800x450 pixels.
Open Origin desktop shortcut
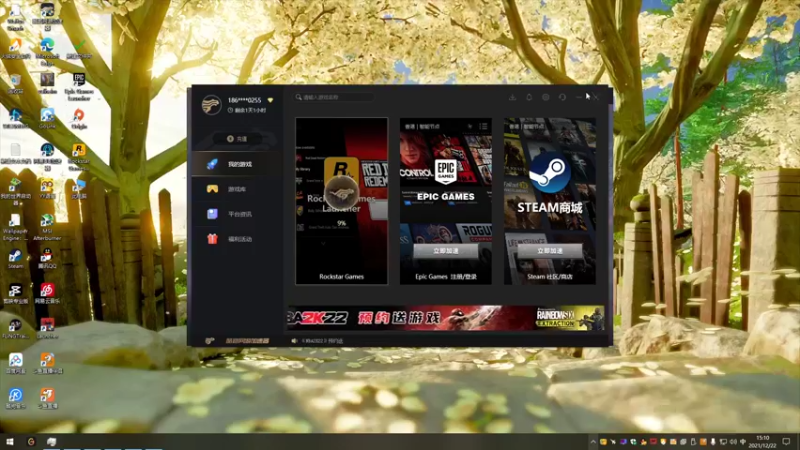click(79, 119)
